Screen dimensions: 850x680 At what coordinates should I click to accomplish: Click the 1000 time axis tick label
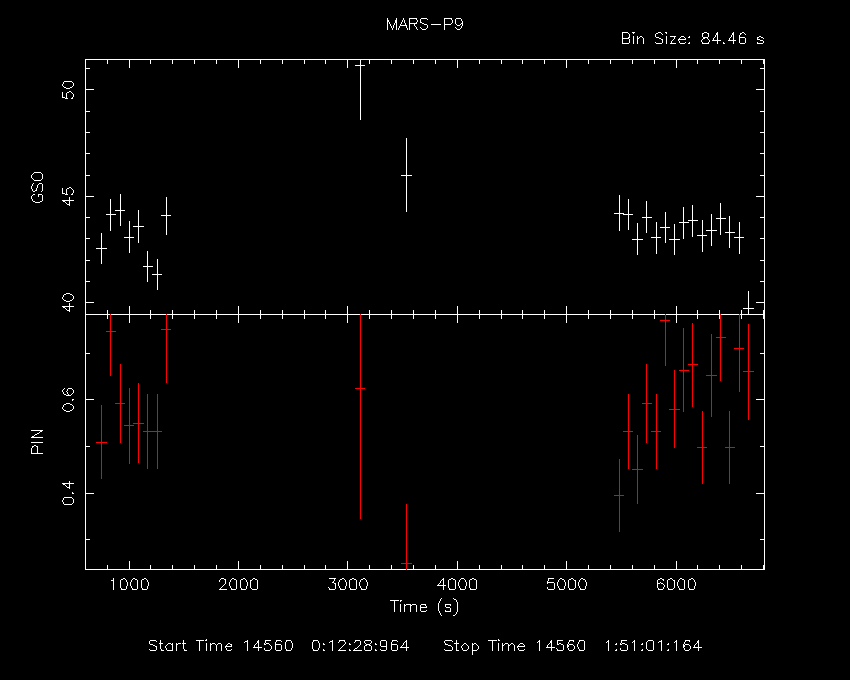pyautogui.click(x=129, y=585)
